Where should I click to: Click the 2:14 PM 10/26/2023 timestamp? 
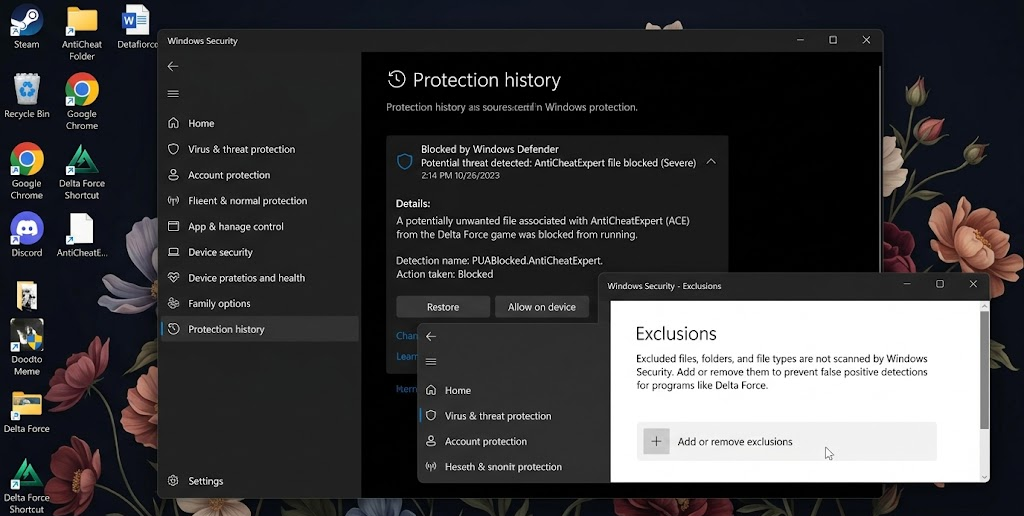tap(460, 175)
